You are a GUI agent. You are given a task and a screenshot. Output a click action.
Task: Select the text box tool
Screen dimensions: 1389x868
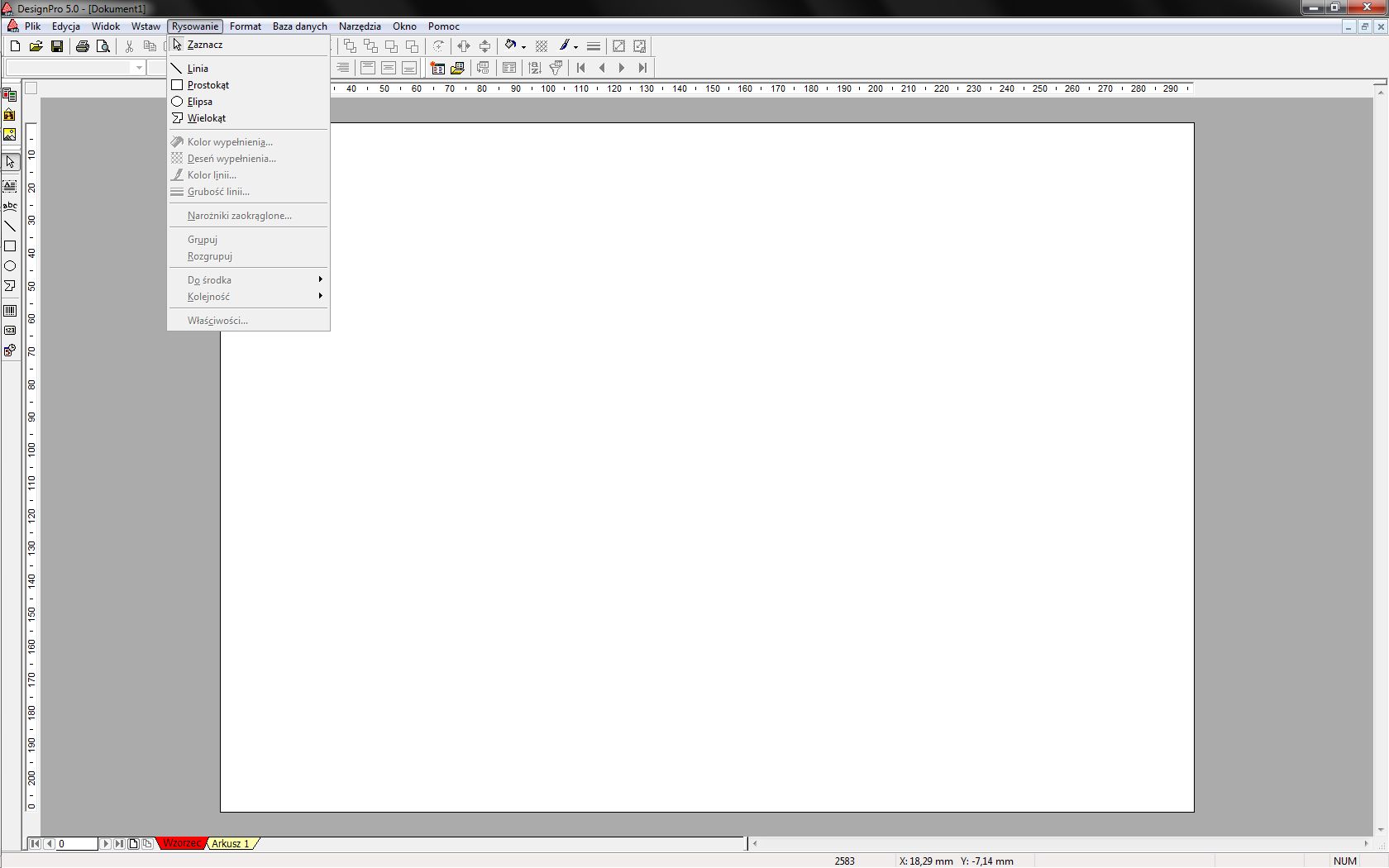[10, 186]
